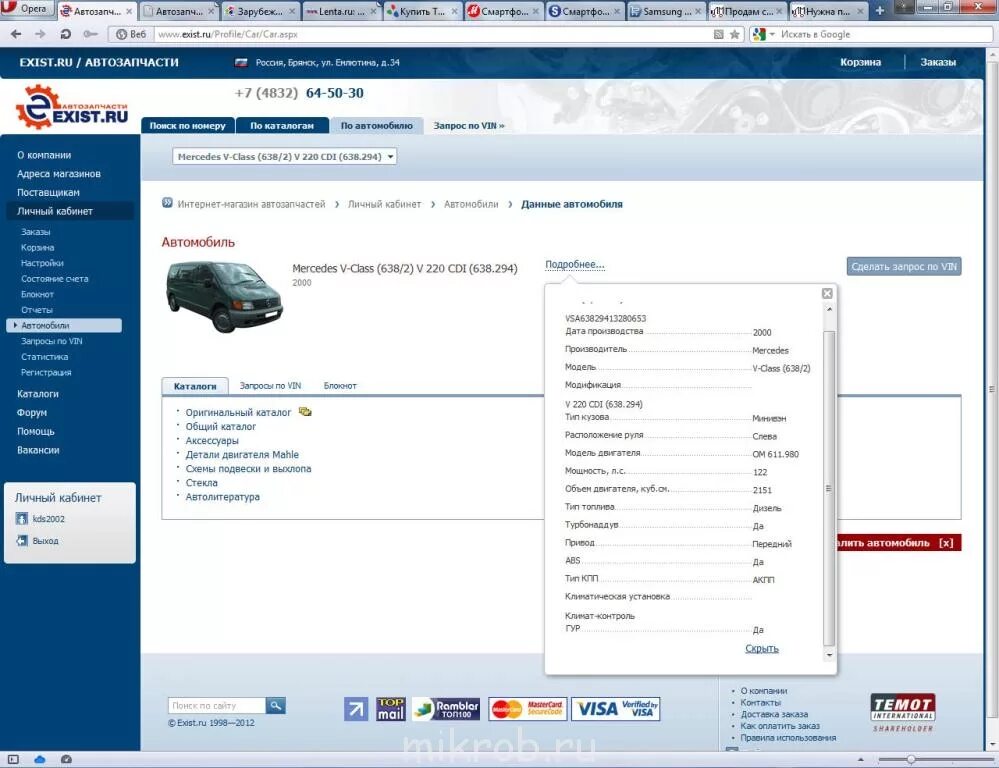The image size is (999, 768).
Task: Click the Russian flag icon in header
Action: tap(241, 62)
